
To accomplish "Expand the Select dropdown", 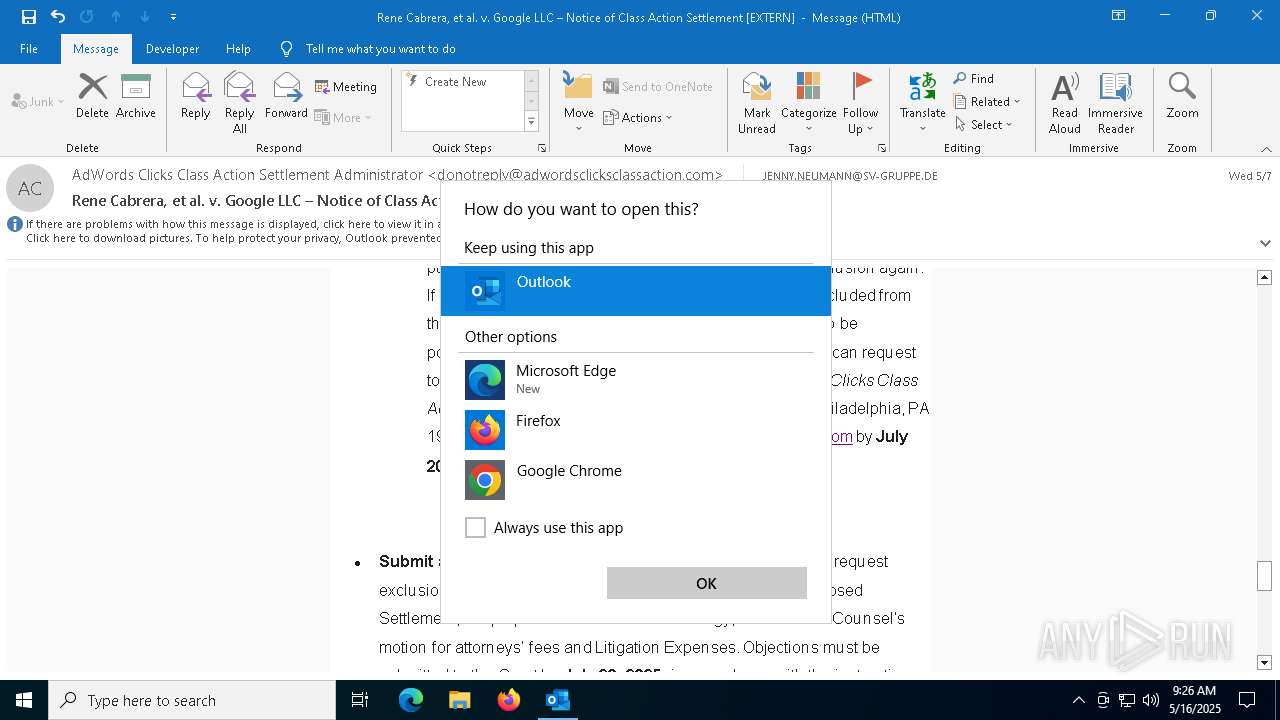I will pyautogui.click(x=984, y=124).
